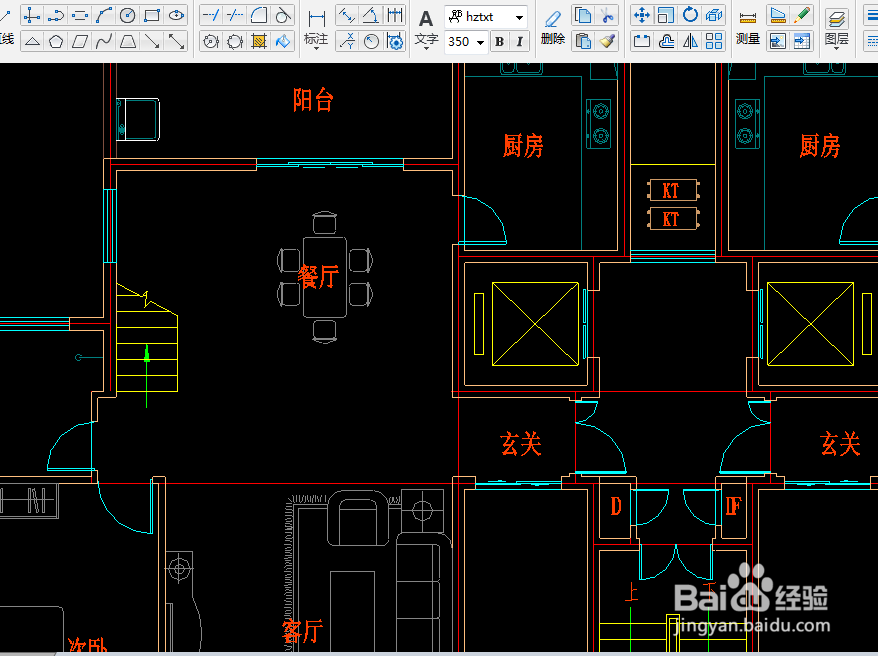Select the trapezoid shape tool
This screenshot has width=878, height=656.
128,41
